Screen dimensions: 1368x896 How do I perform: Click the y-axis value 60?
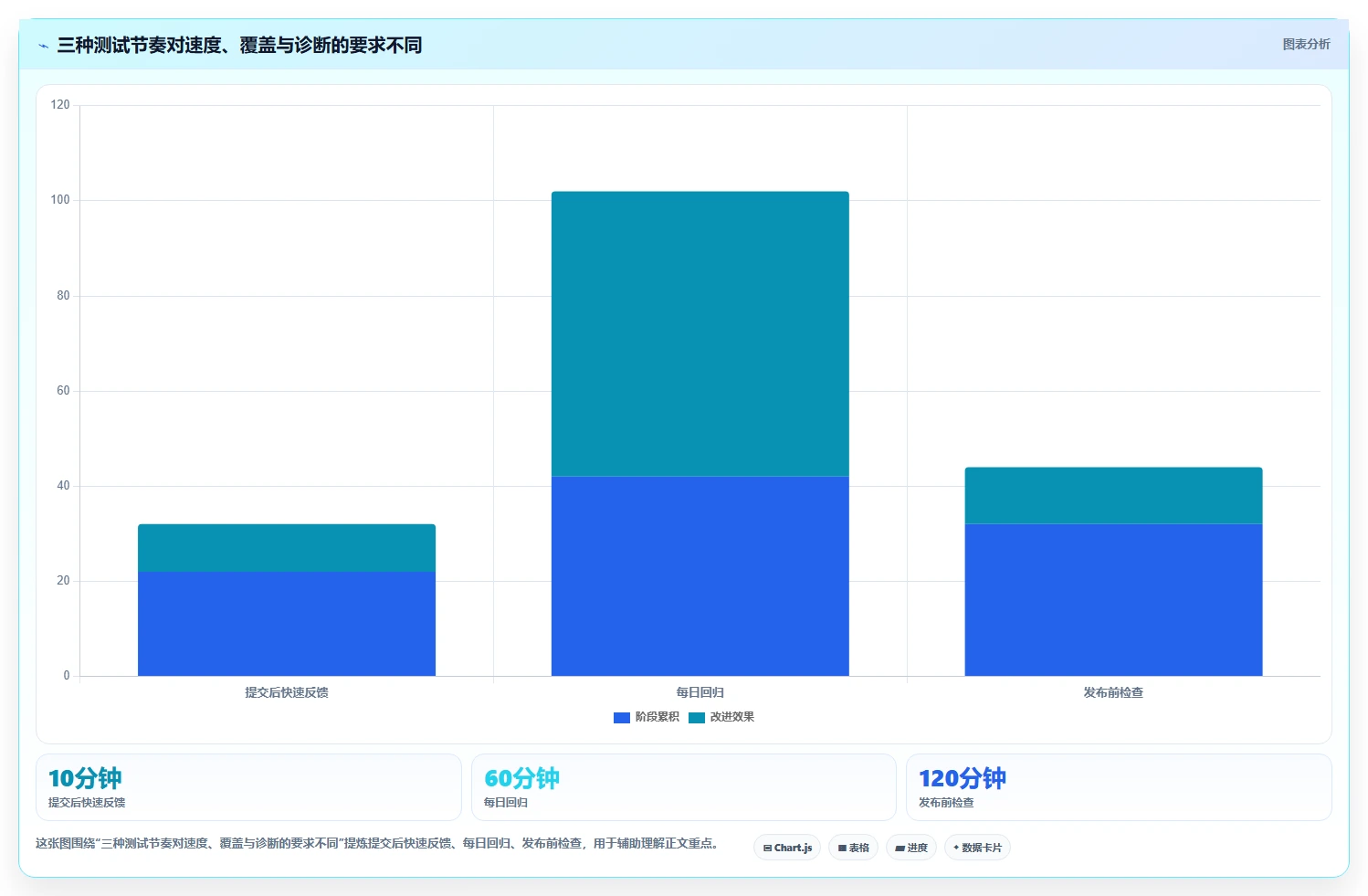pyautogui.click(x=63, y=391)
